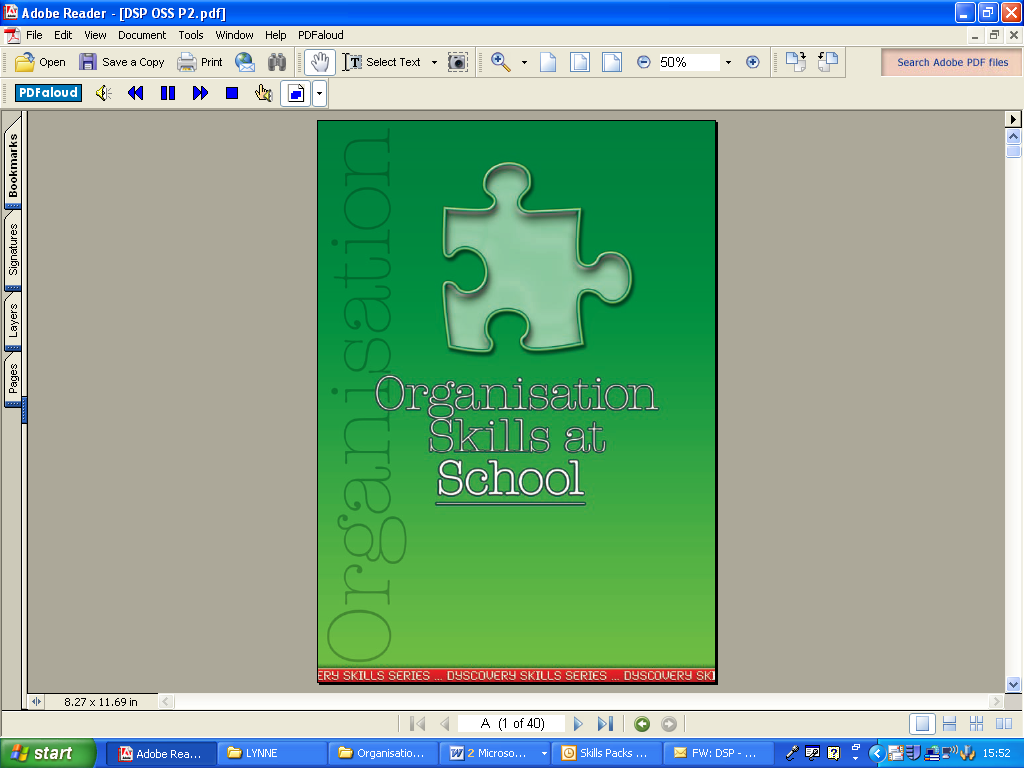Select the Hand tool
The image size is (1024, 768).
click(320, 62)
